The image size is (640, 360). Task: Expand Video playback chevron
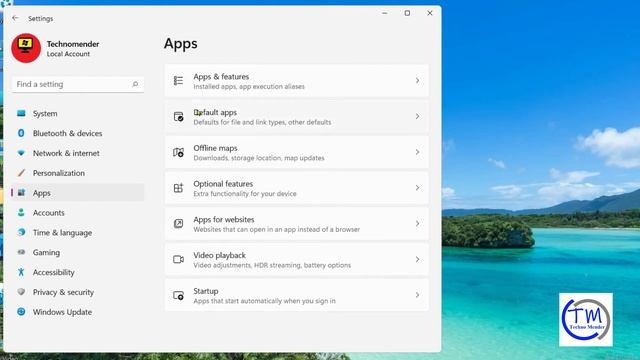tap(417, 259)
